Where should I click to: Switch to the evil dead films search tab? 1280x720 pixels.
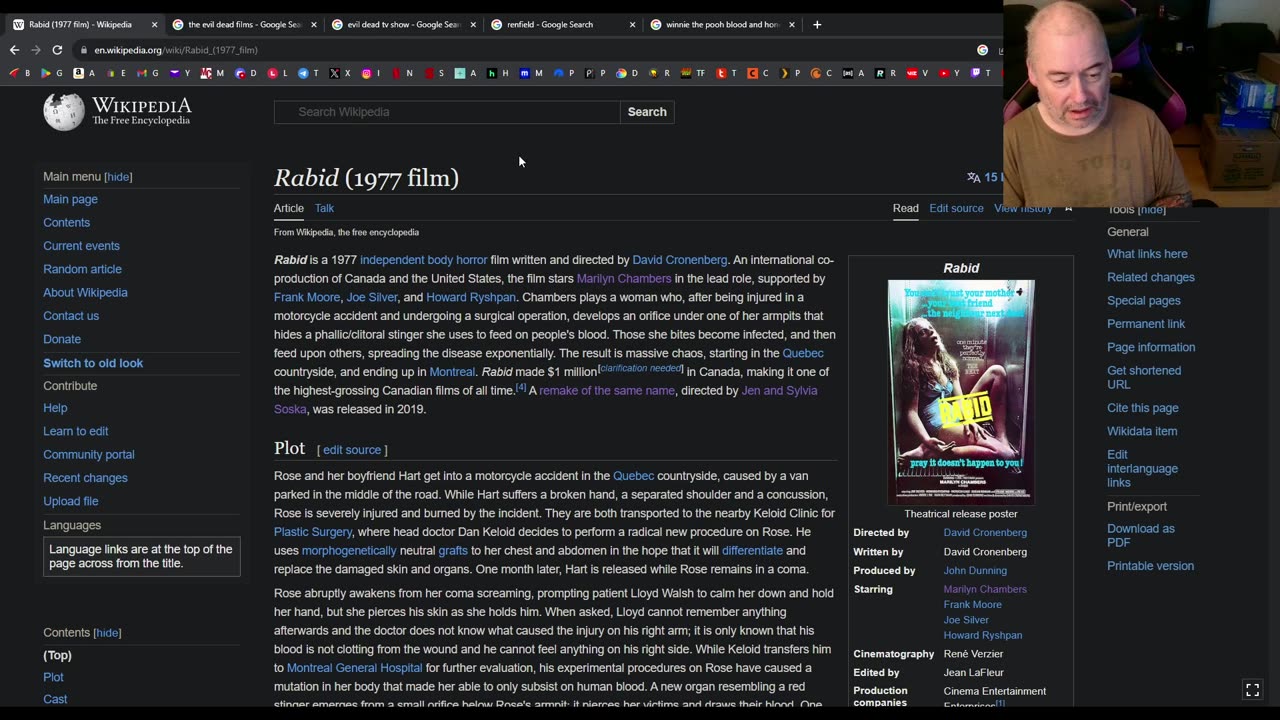245,24
